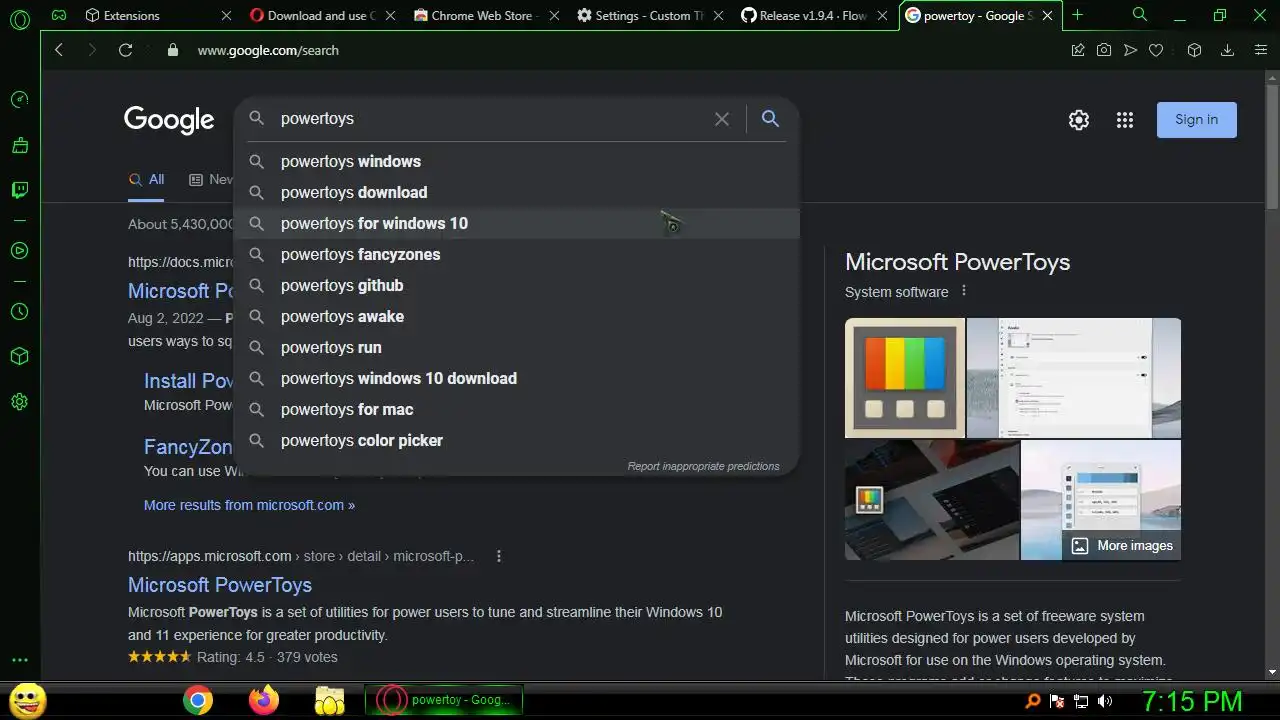Click Report inappropriate predictions link
This screenshot has width=1280, height=720.
click(703, 466)
